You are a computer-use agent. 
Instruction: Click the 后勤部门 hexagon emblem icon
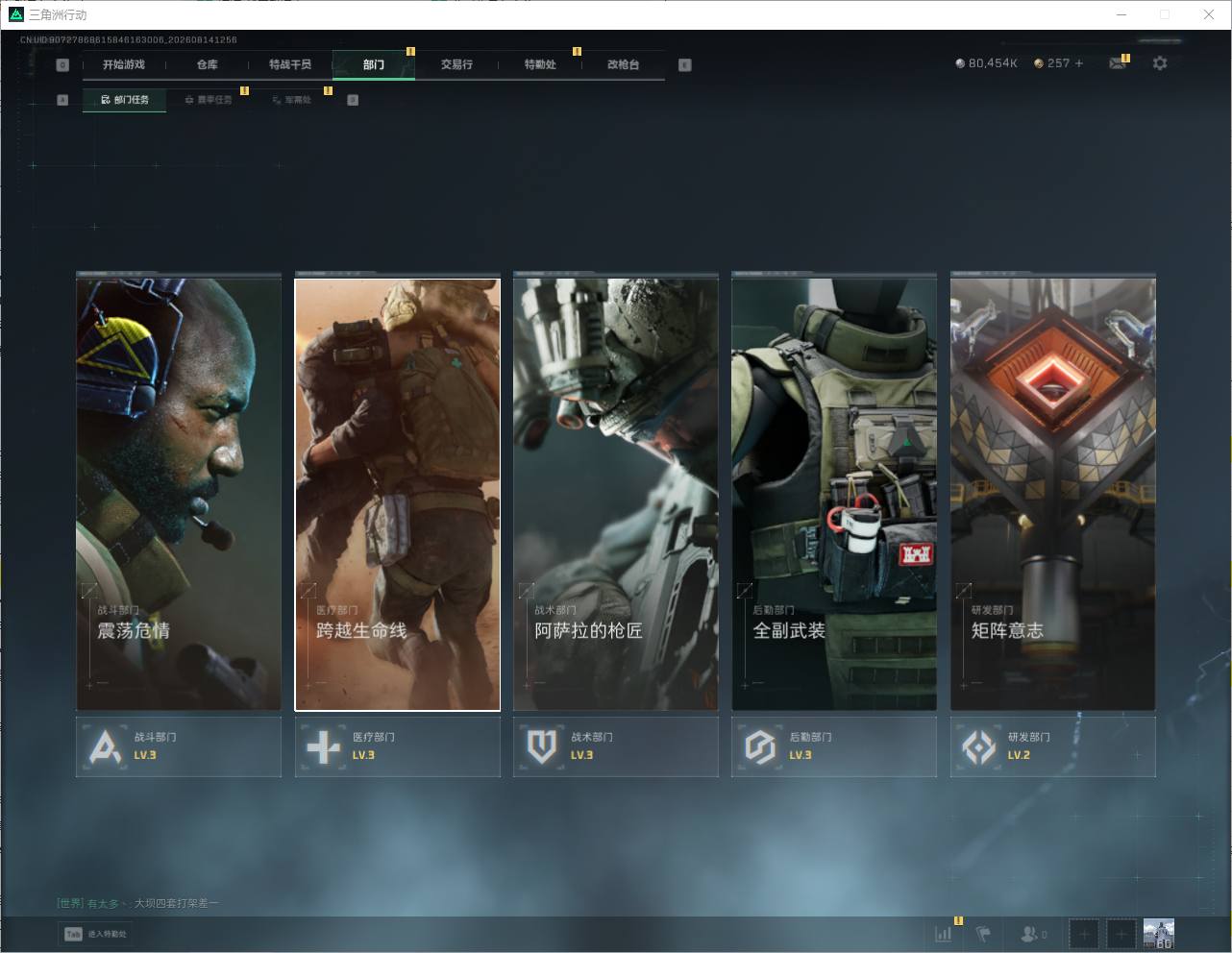pos(760,746)
